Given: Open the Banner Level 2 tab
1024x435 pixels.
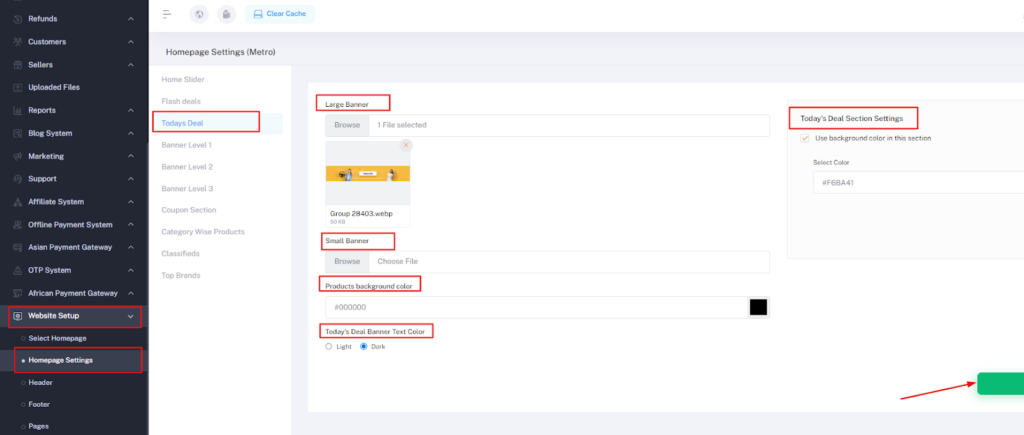Looking at the screenshot, I should (x=187, y=167).
